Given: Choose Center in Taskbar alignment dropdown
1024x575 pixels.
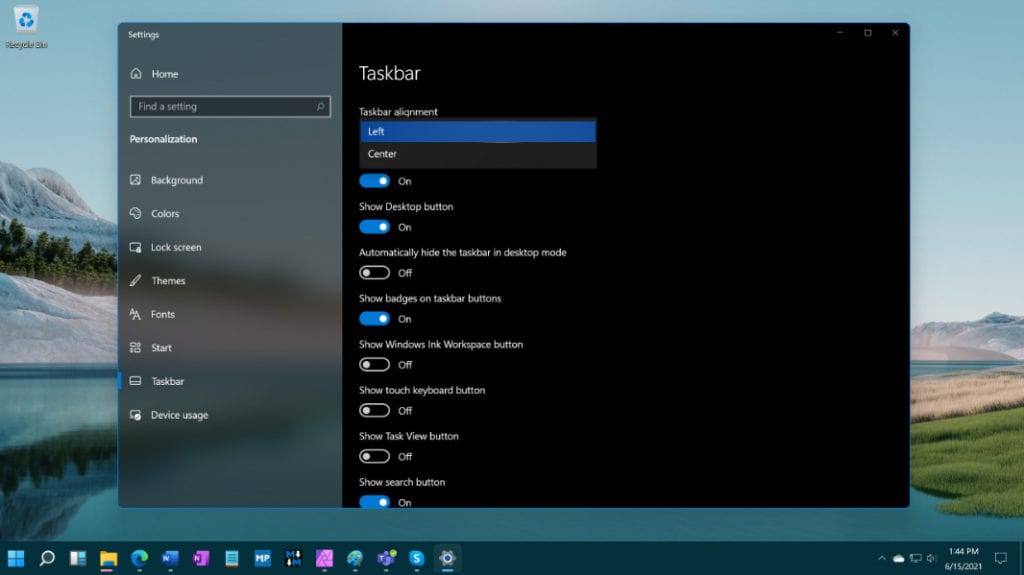Looking at the screenshot, I should [477, 154].
